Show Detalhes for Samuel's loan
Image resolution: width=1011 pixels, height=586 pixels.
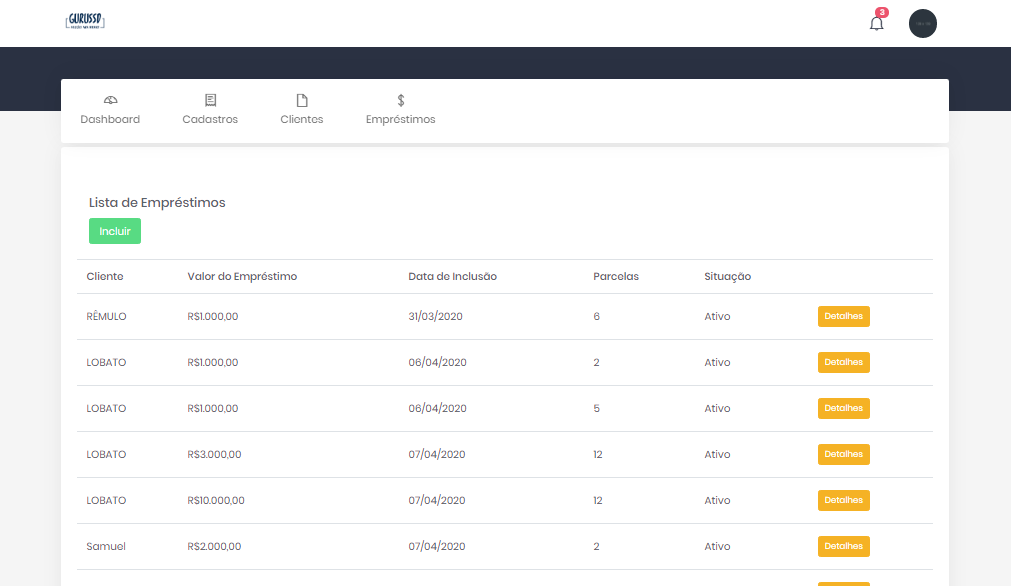click(843, 546)
